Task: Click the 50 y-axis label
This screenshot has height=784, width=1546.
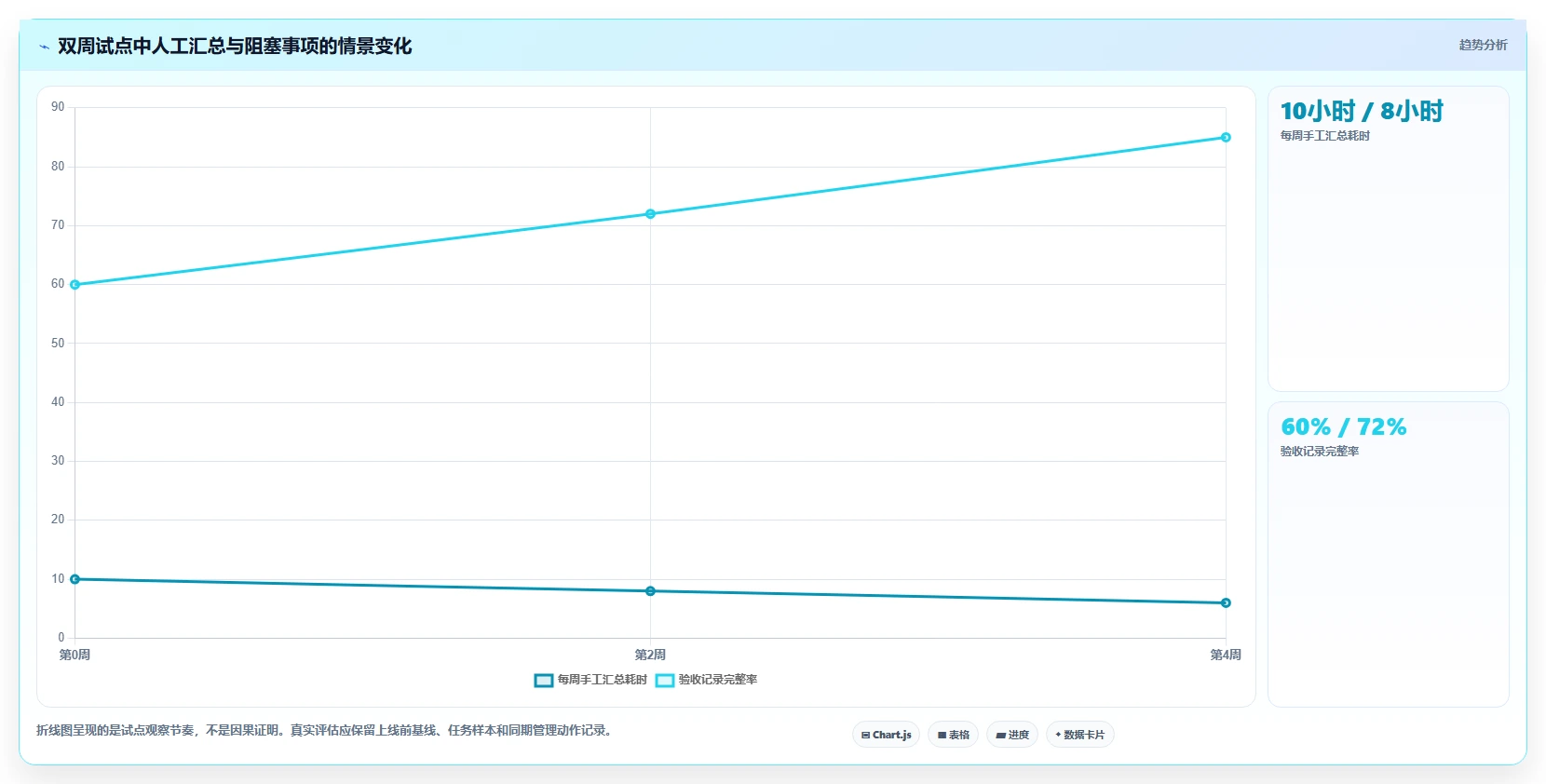Action: coord(58,344)
